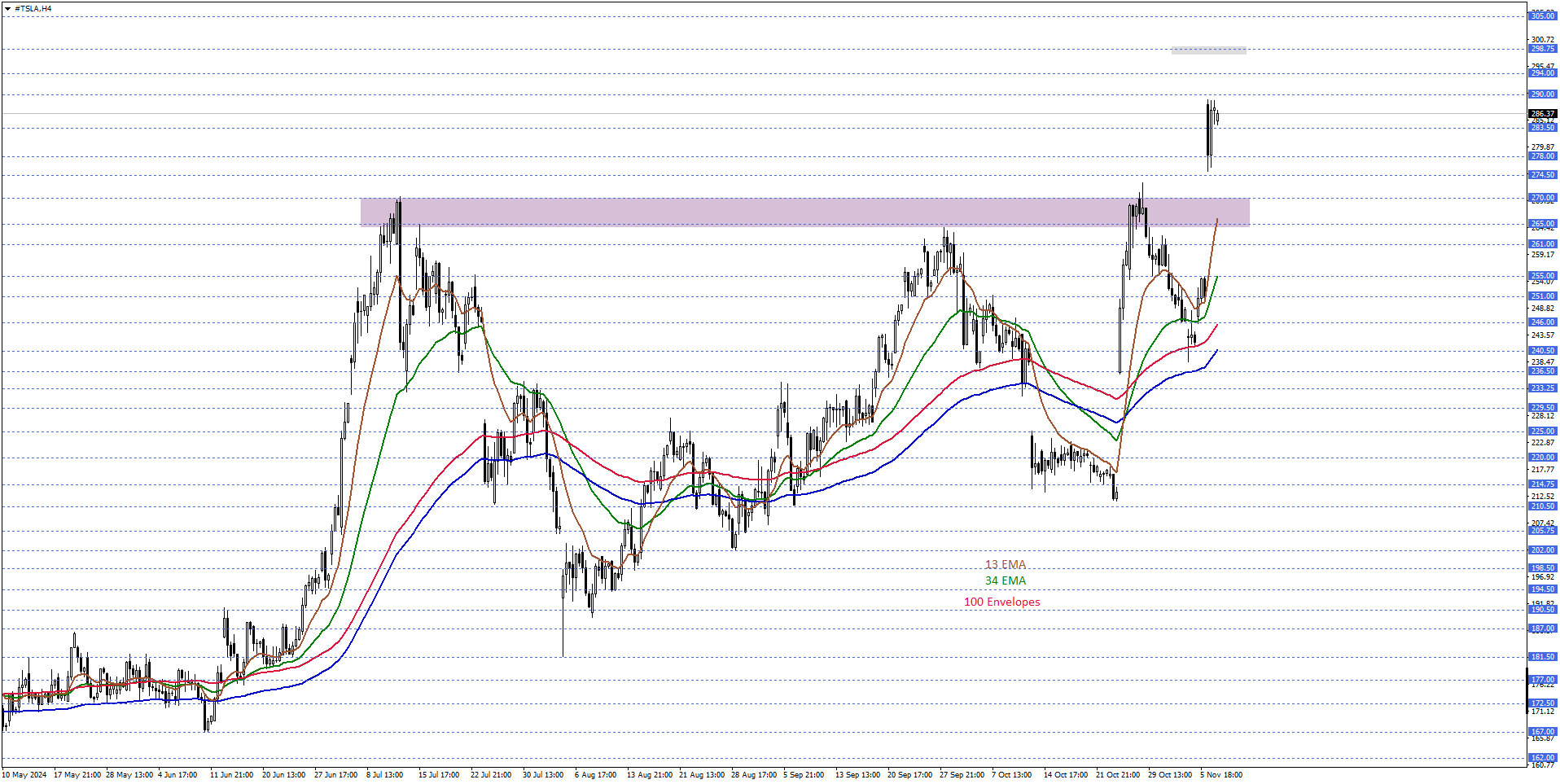
Task: Click the 270.00 level price label
Action: click(1542, 198)
